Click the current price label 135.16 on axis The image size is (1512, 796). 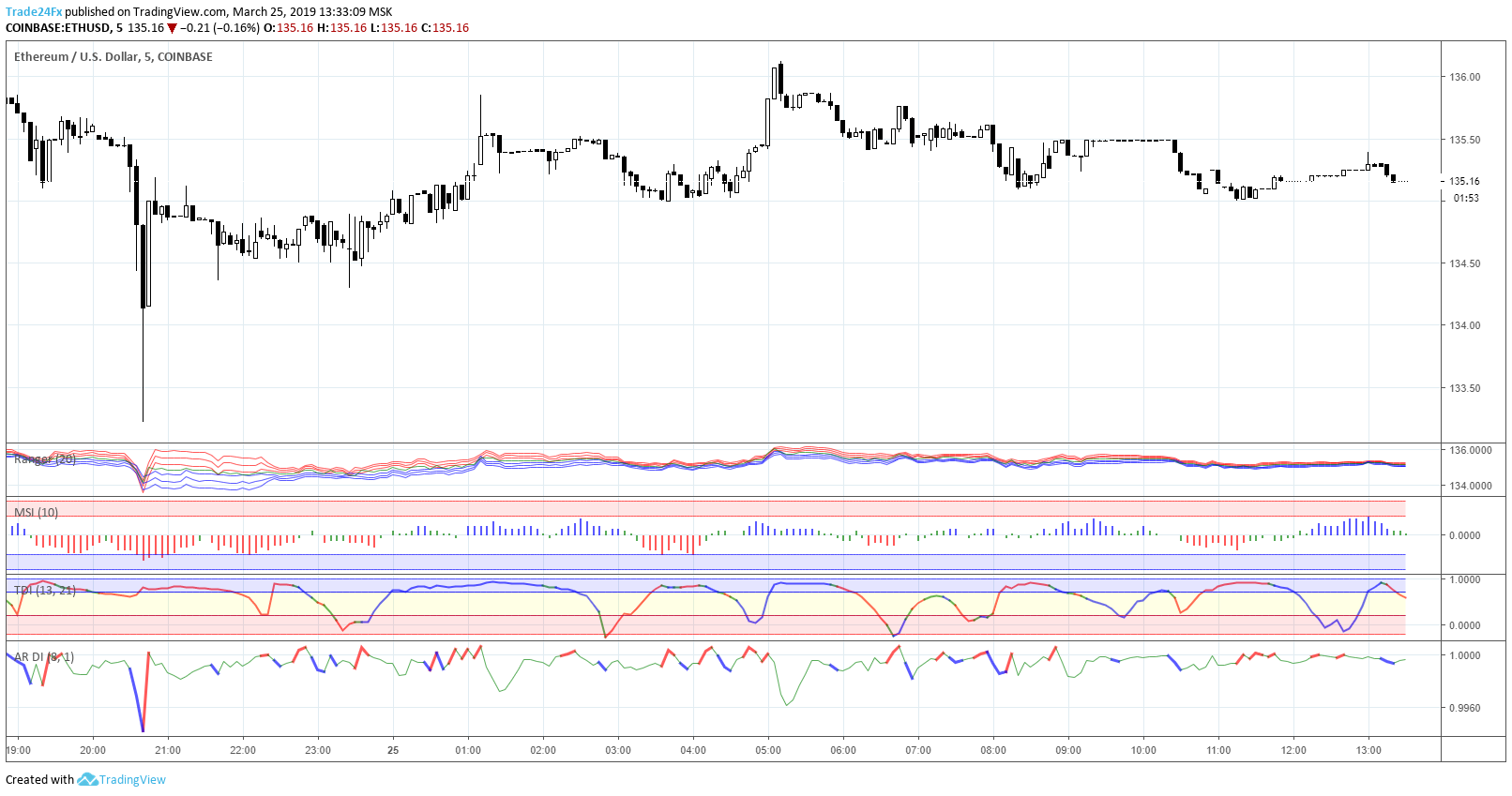1464,181
